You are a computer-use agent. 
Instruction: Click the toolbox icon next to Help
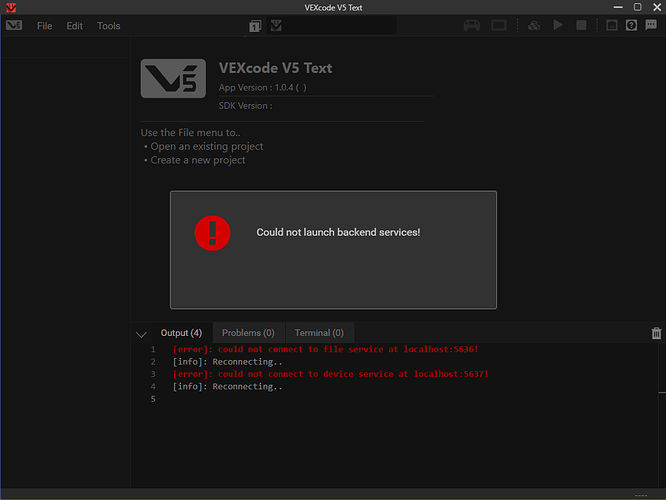(x=611, y=26)
